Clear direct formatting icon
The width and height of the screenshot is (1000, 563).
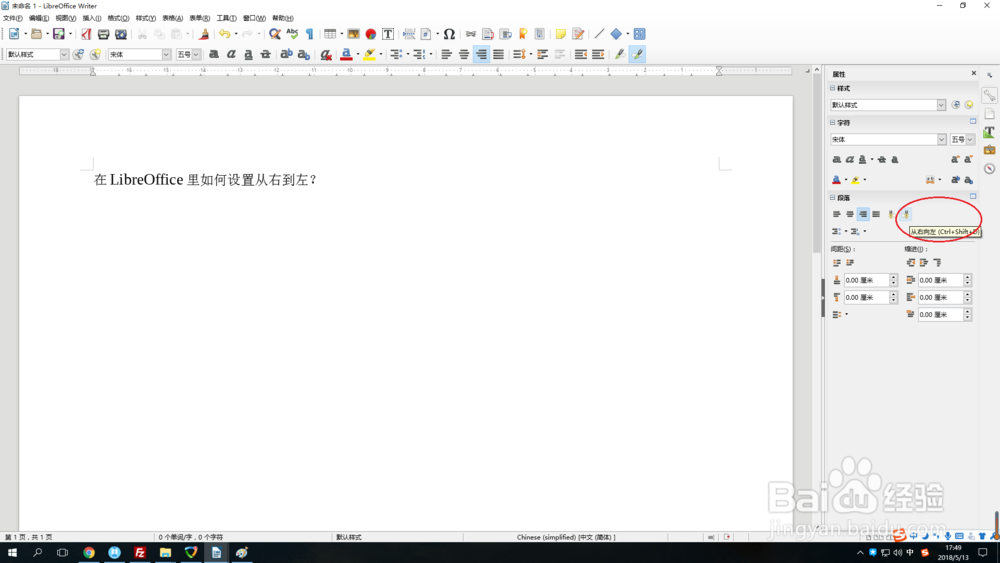pyautogui.click(x=326, y=54)
